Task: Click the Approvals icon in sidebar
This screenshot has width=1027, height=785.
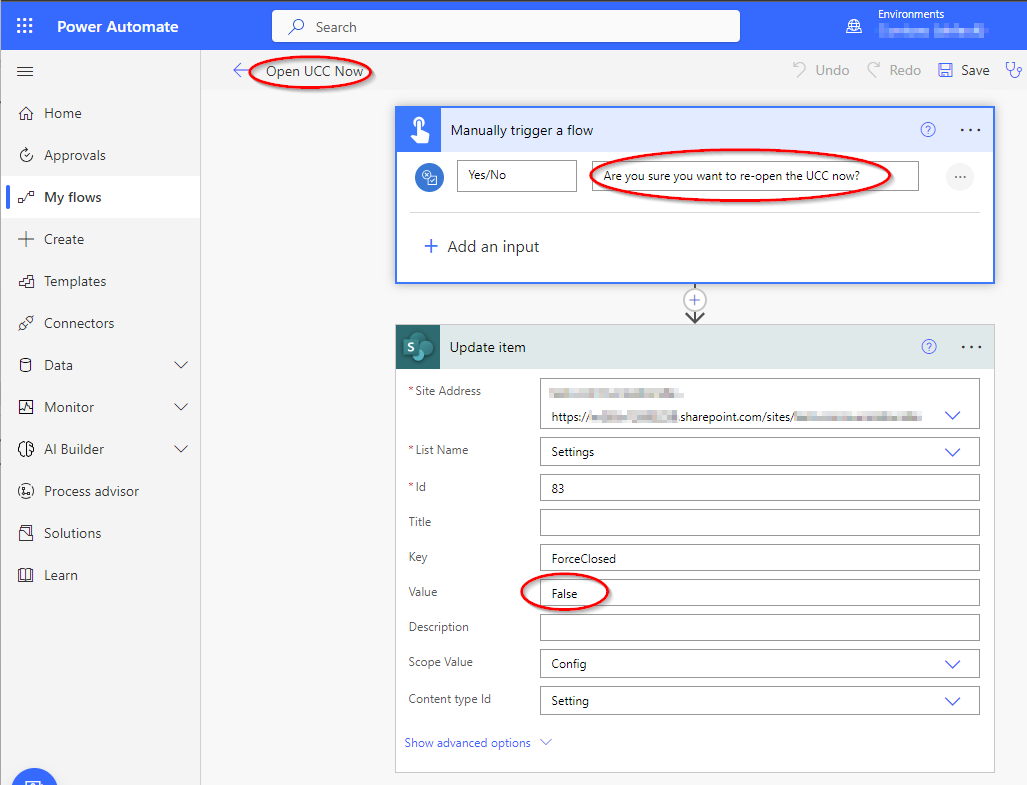Action: tap(26, 155)
